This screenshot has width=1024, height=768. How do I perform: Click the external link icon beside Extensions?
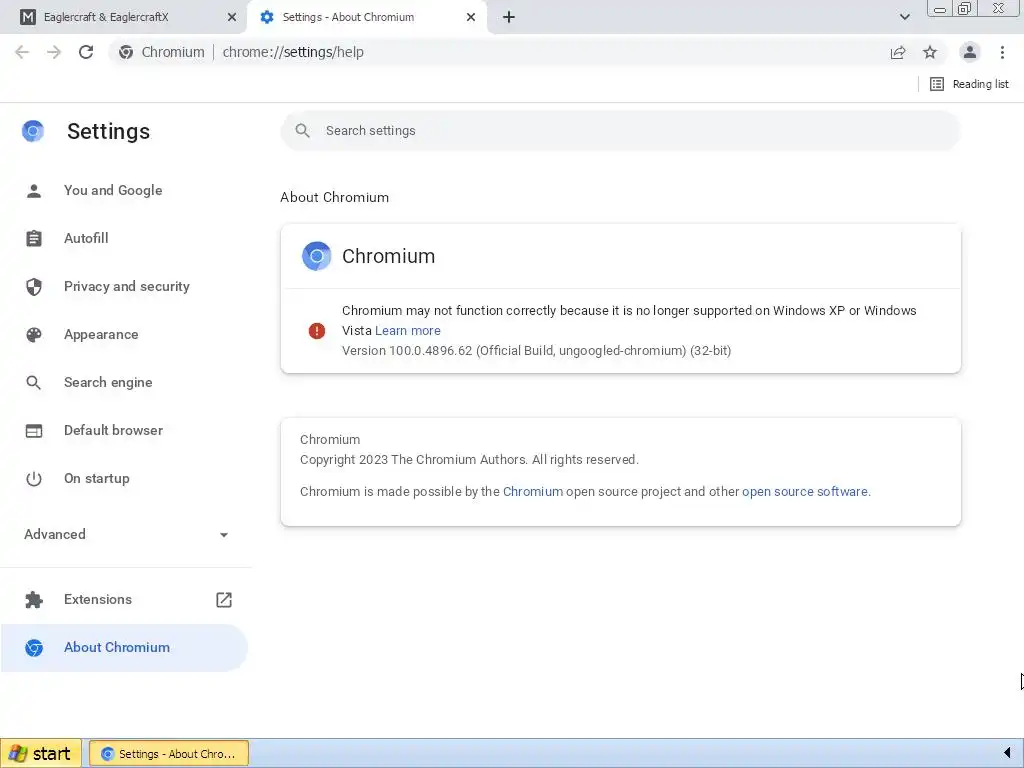point(223,600)
